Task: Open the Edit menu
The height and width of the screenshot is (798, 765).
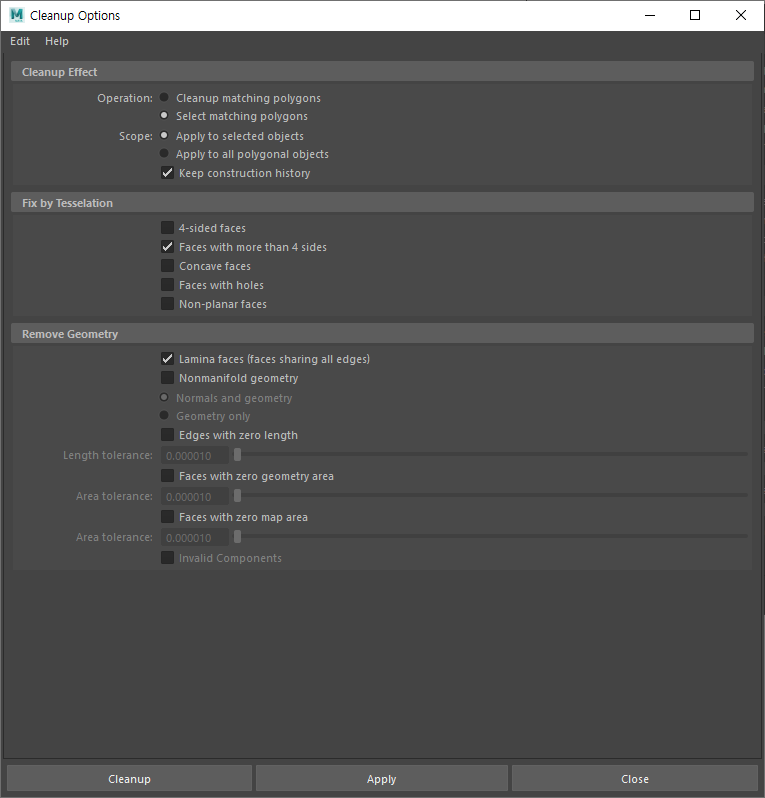Action: point(20,41)
